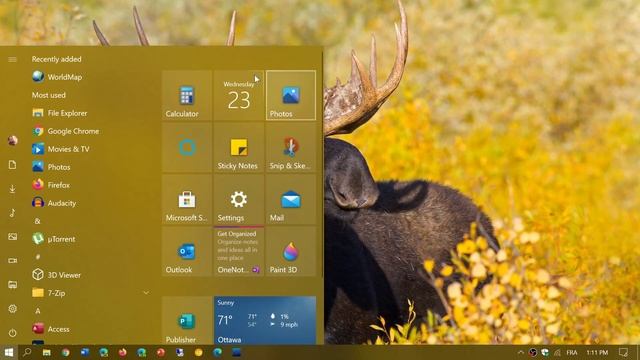Open the Documents icon in Start rail
This screenshot has width=640, height=360.
[12, 164]
